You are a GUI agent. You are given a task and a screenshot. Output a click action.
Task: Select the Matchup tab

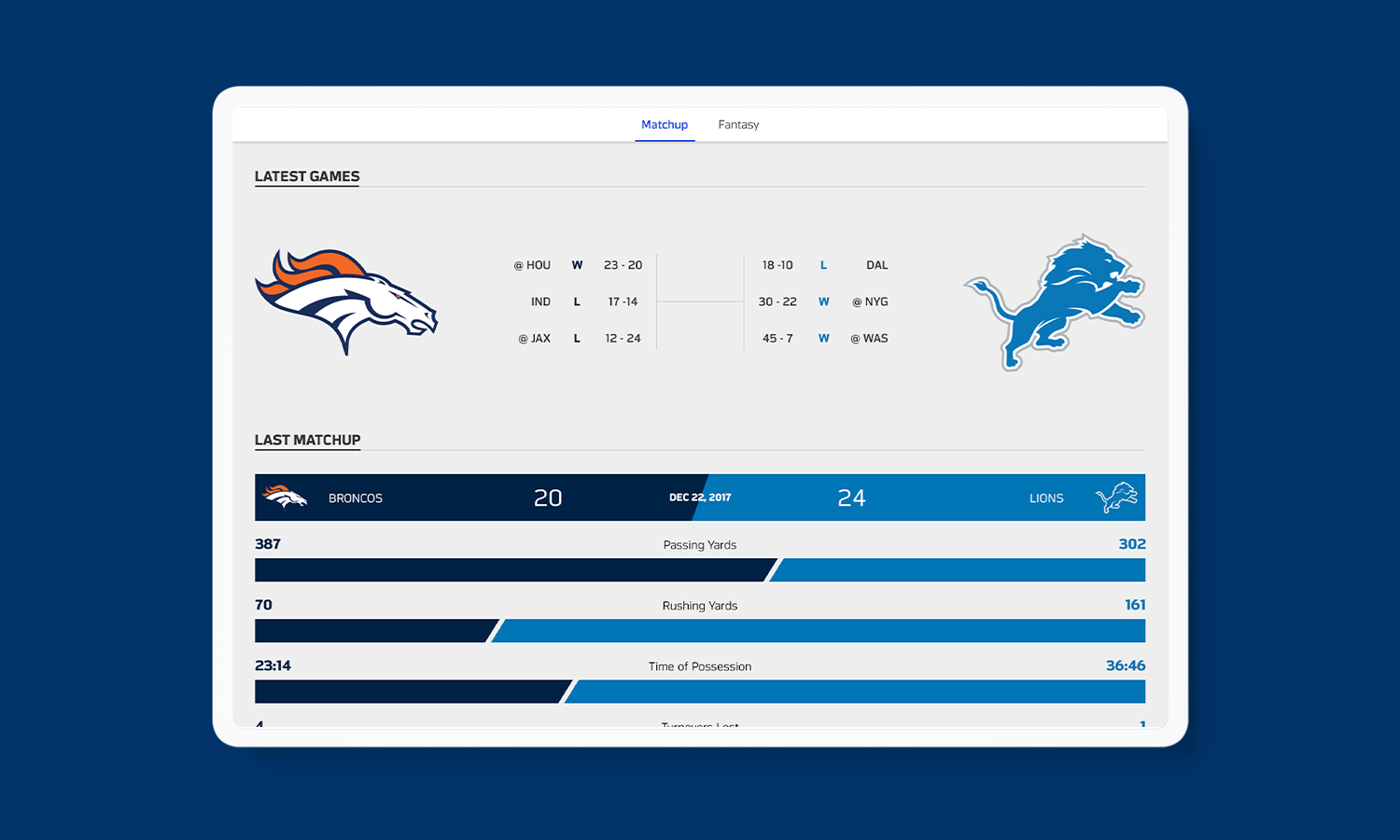click(665, 125)
